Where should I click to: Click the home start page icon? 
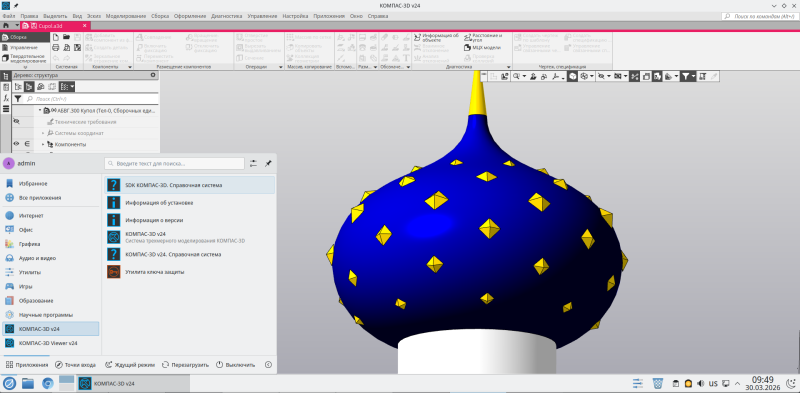(x=6, y=25)
